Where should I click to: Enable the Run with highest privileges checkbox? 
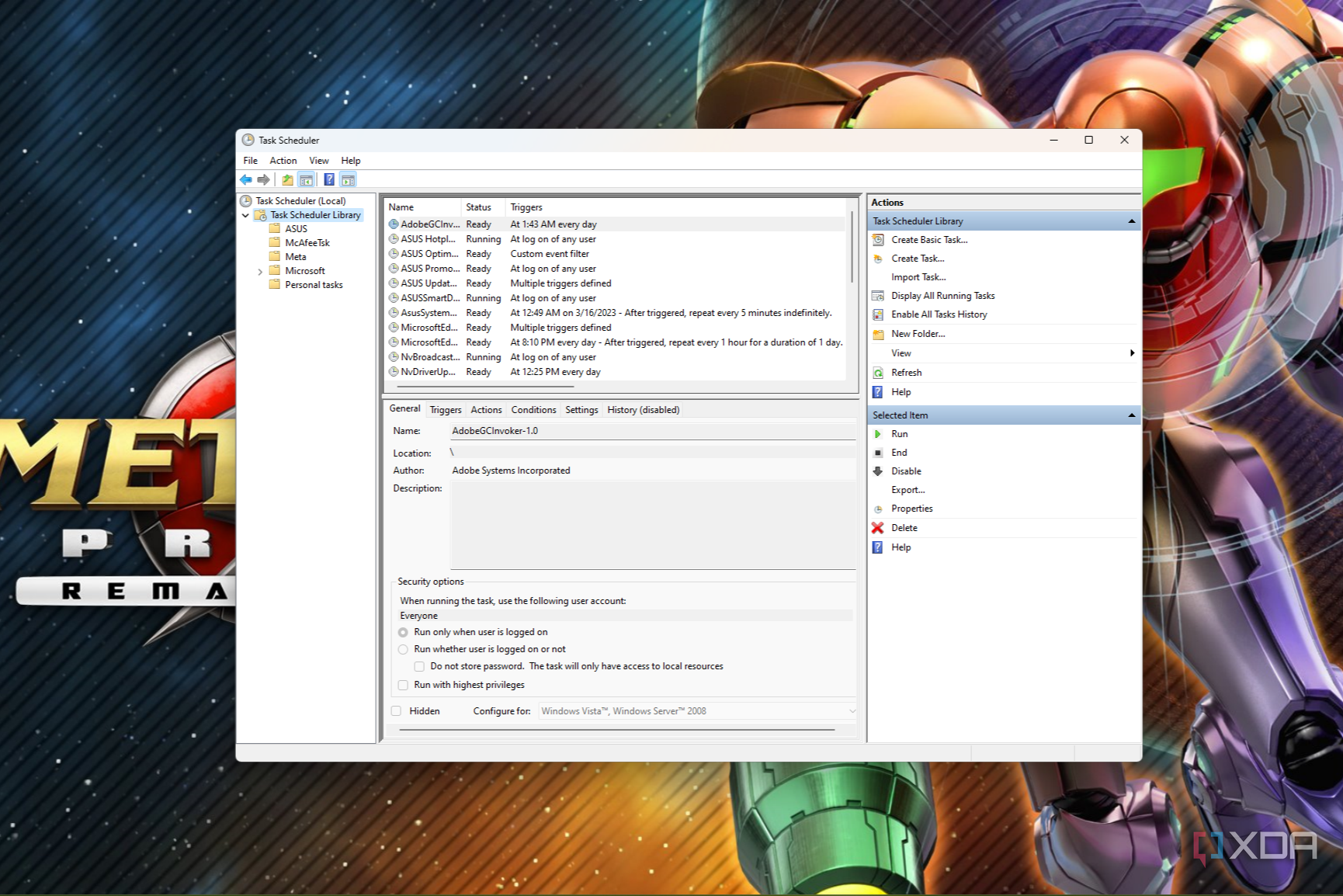click(x=403, y=684)
